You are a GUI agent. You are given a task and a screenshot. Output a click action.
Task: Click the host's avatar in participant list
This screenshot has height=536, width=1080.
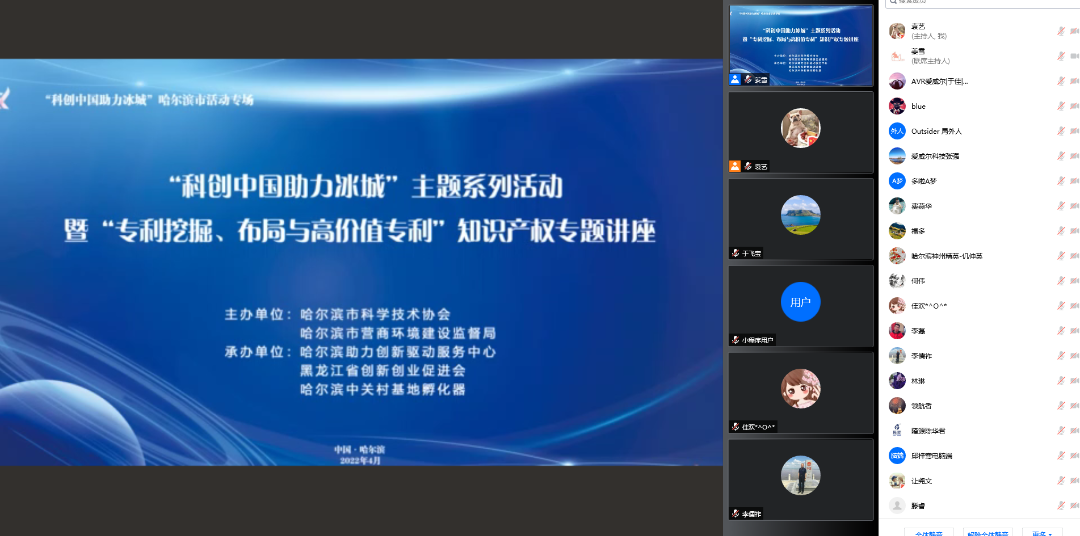pyautogui.click(x=897, y=31)
